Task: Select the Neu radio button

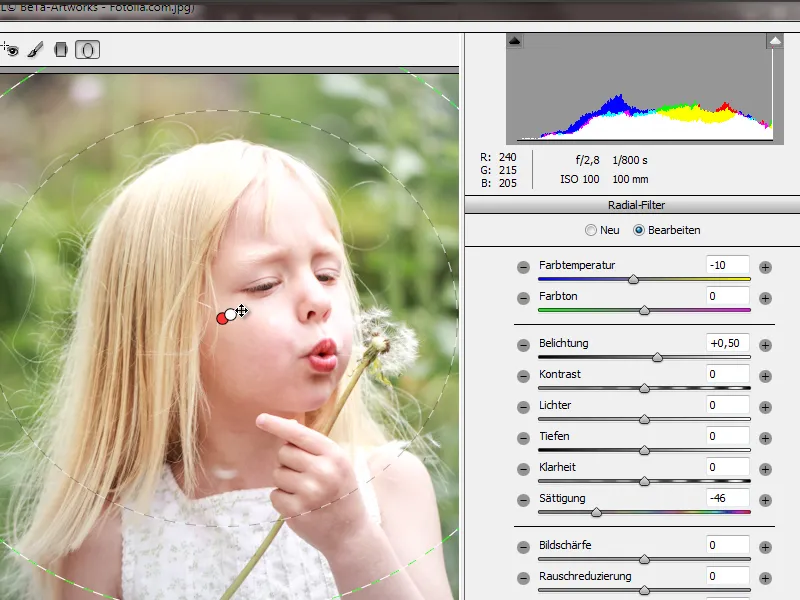Action: pyautogui.click(x=590, y=230)
